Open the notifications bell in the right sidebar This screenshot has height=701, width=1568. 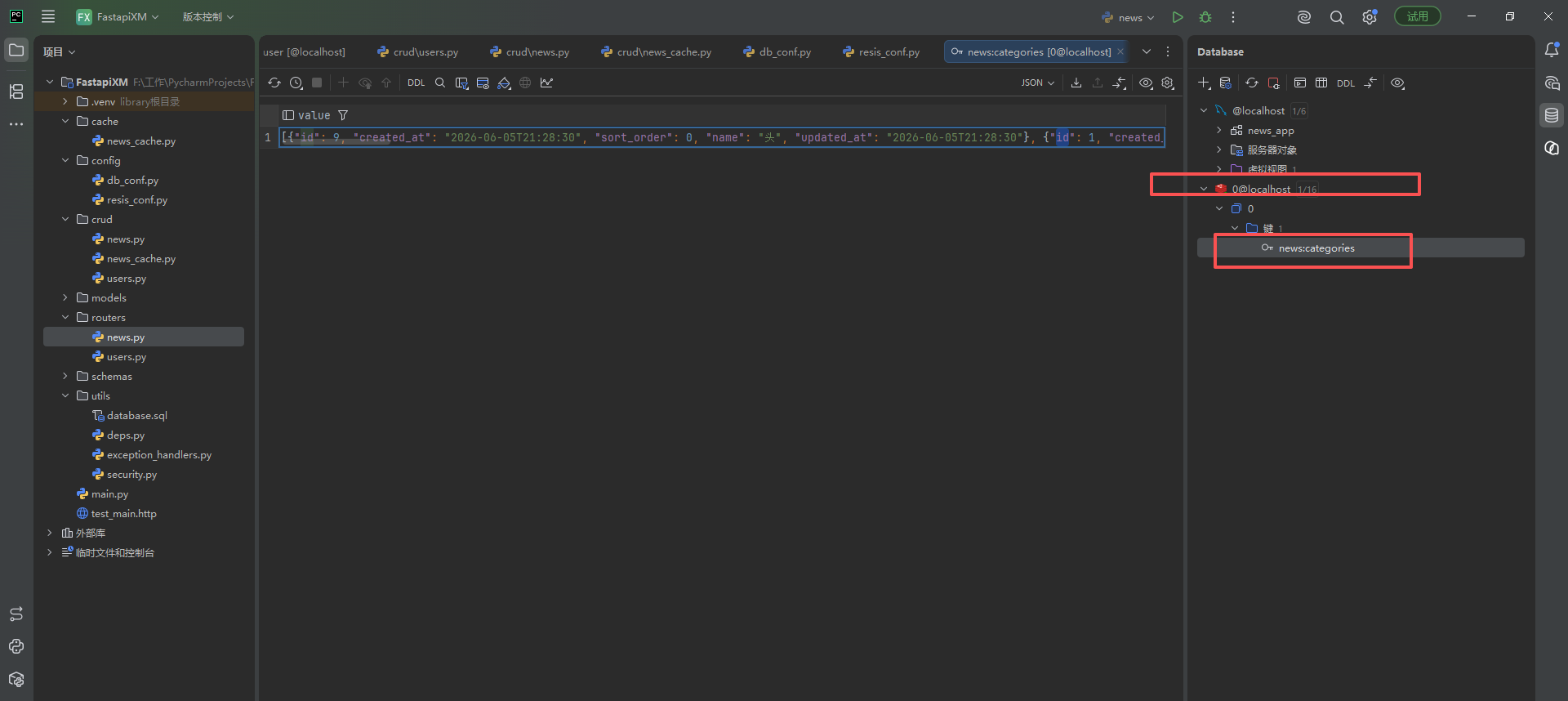click(x=1552, y=50)
